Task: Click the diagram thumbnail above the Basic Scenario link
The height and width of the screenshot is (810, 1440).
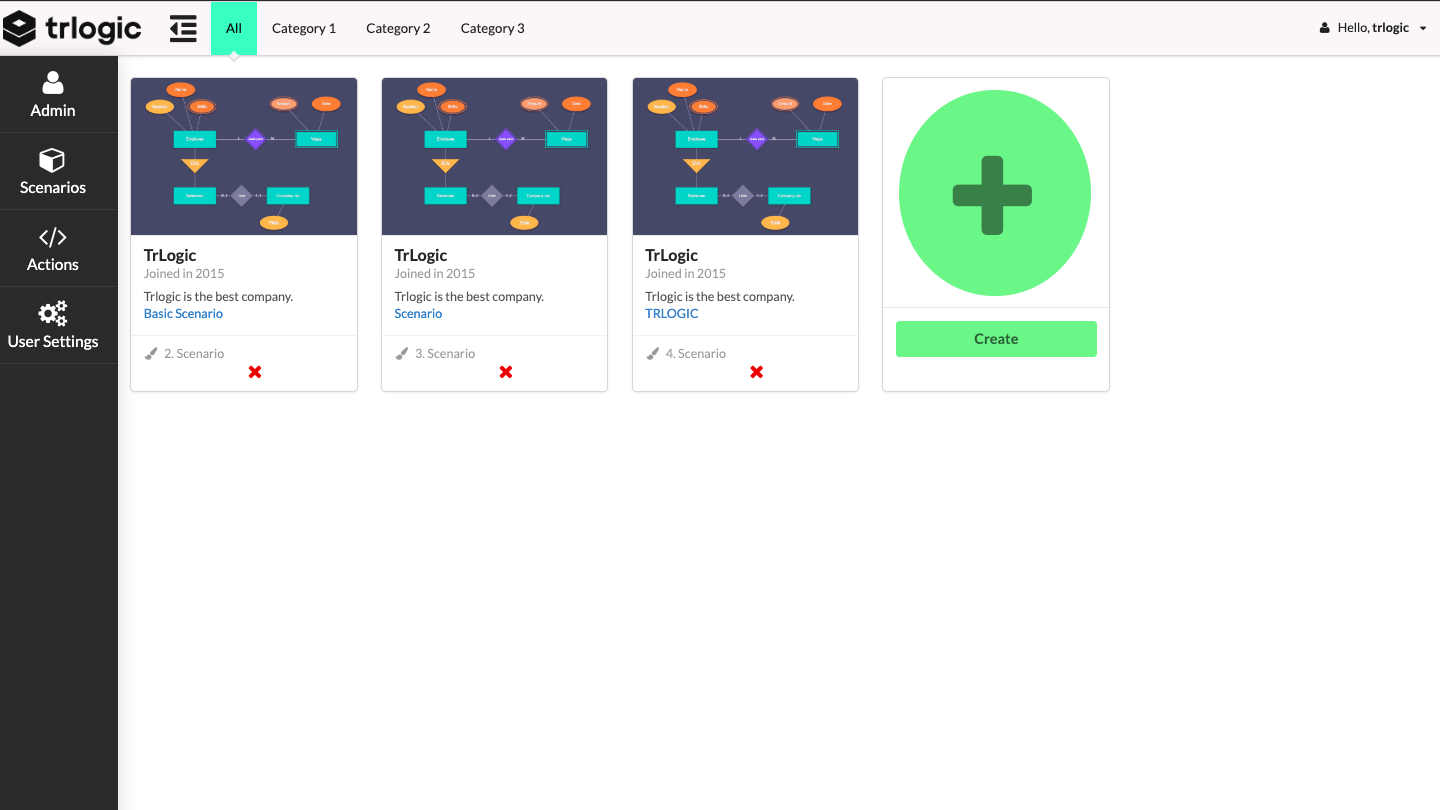Action: [x=244, y=156]
